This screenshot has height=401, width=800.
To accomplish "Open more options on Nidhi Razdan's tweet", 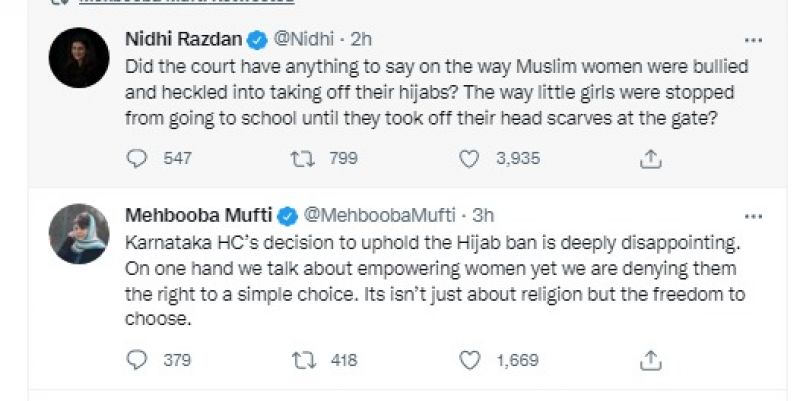I will [x=755, y=40].
